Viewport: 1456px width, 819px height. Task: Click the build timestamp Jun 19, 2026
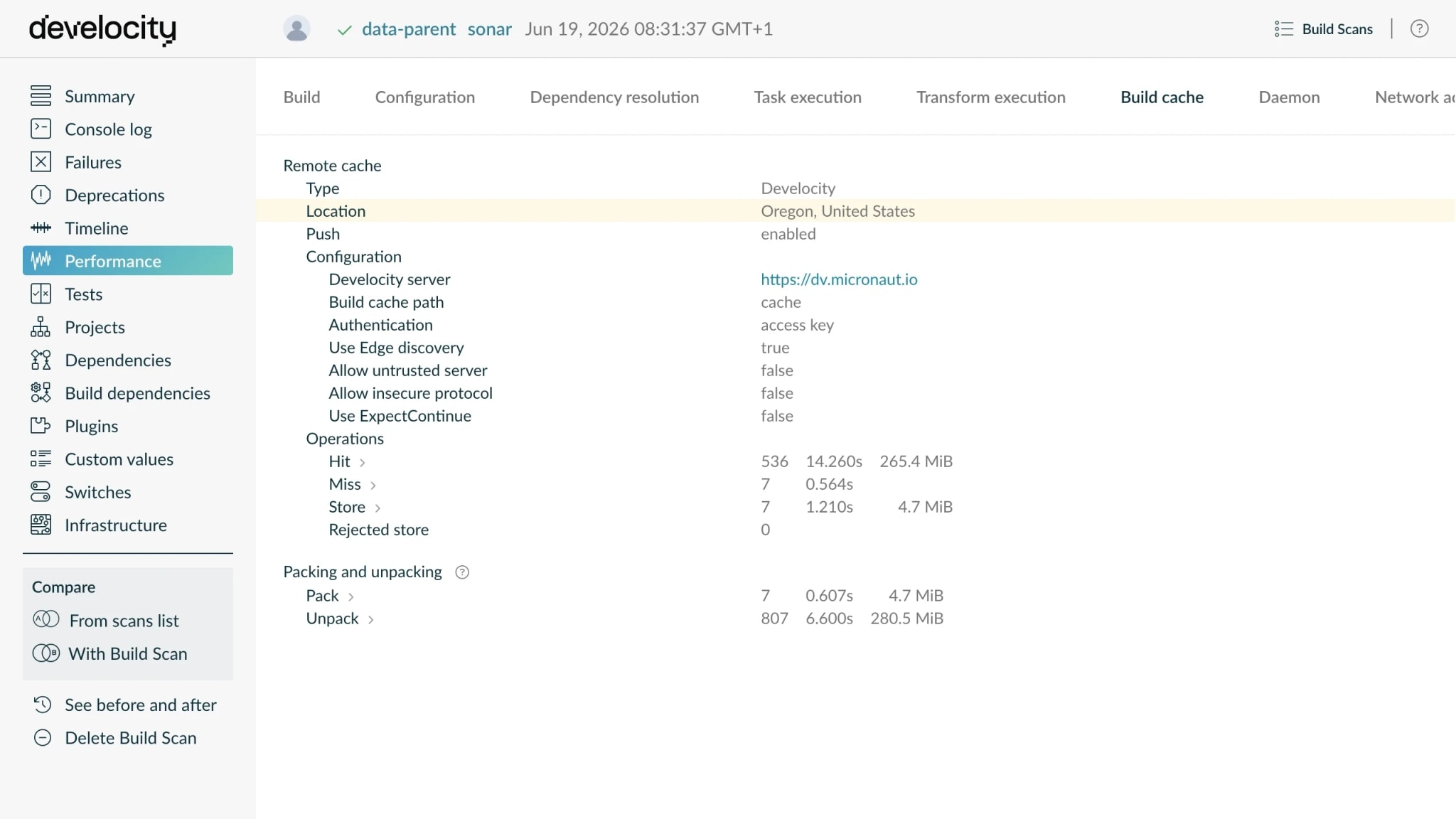tap(648, 28)
